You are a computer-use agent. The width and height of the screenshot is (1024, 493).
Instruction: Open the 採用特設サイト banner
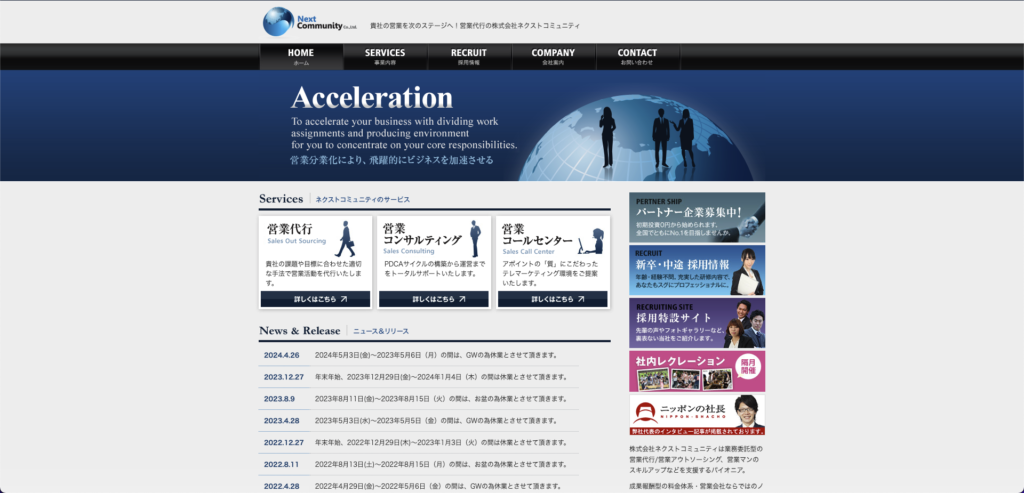(x=697, y=323)
